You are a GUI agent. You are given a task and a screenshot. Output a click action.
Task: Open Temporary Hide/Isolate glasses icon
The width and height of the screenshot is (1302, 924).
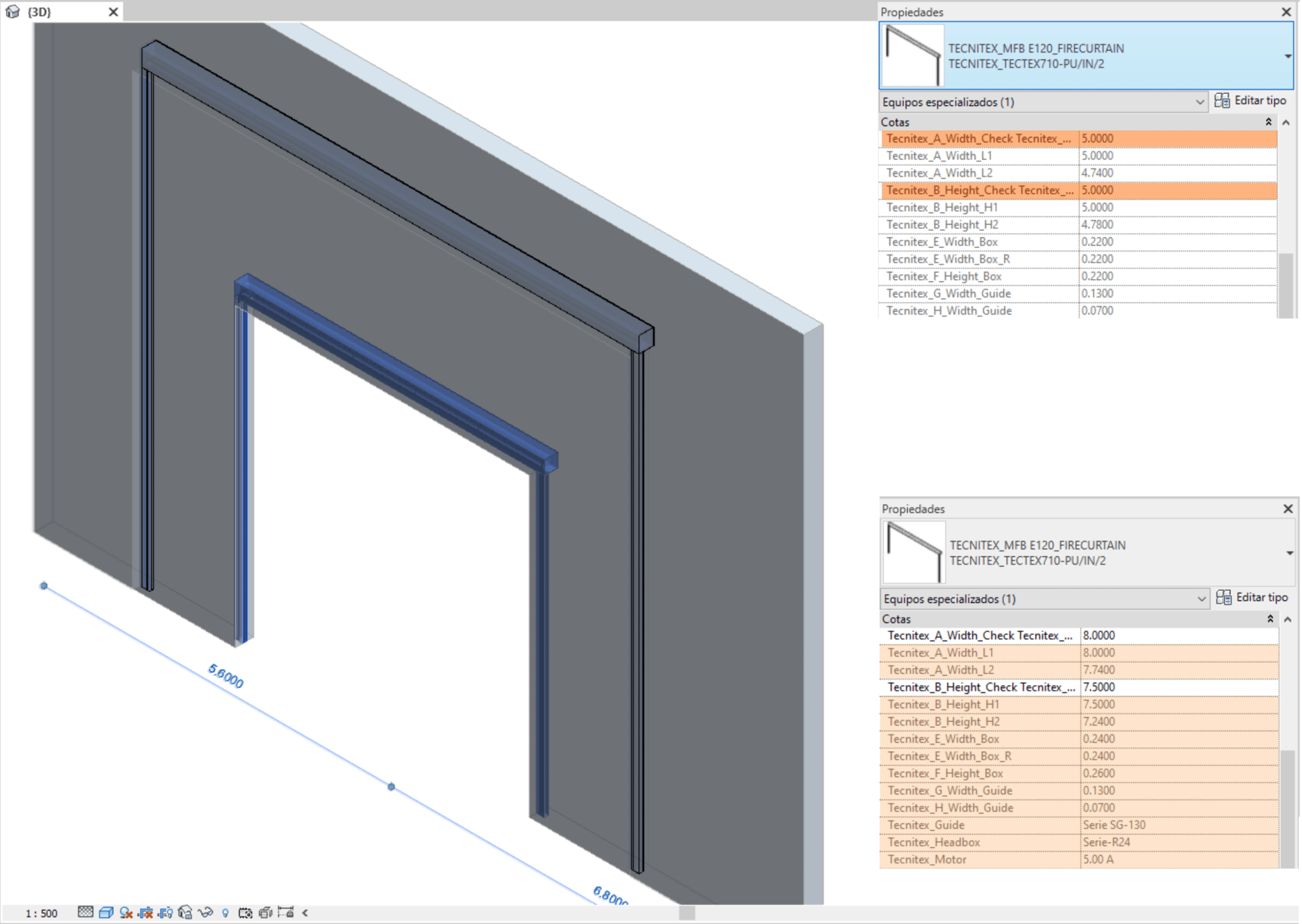205,913
